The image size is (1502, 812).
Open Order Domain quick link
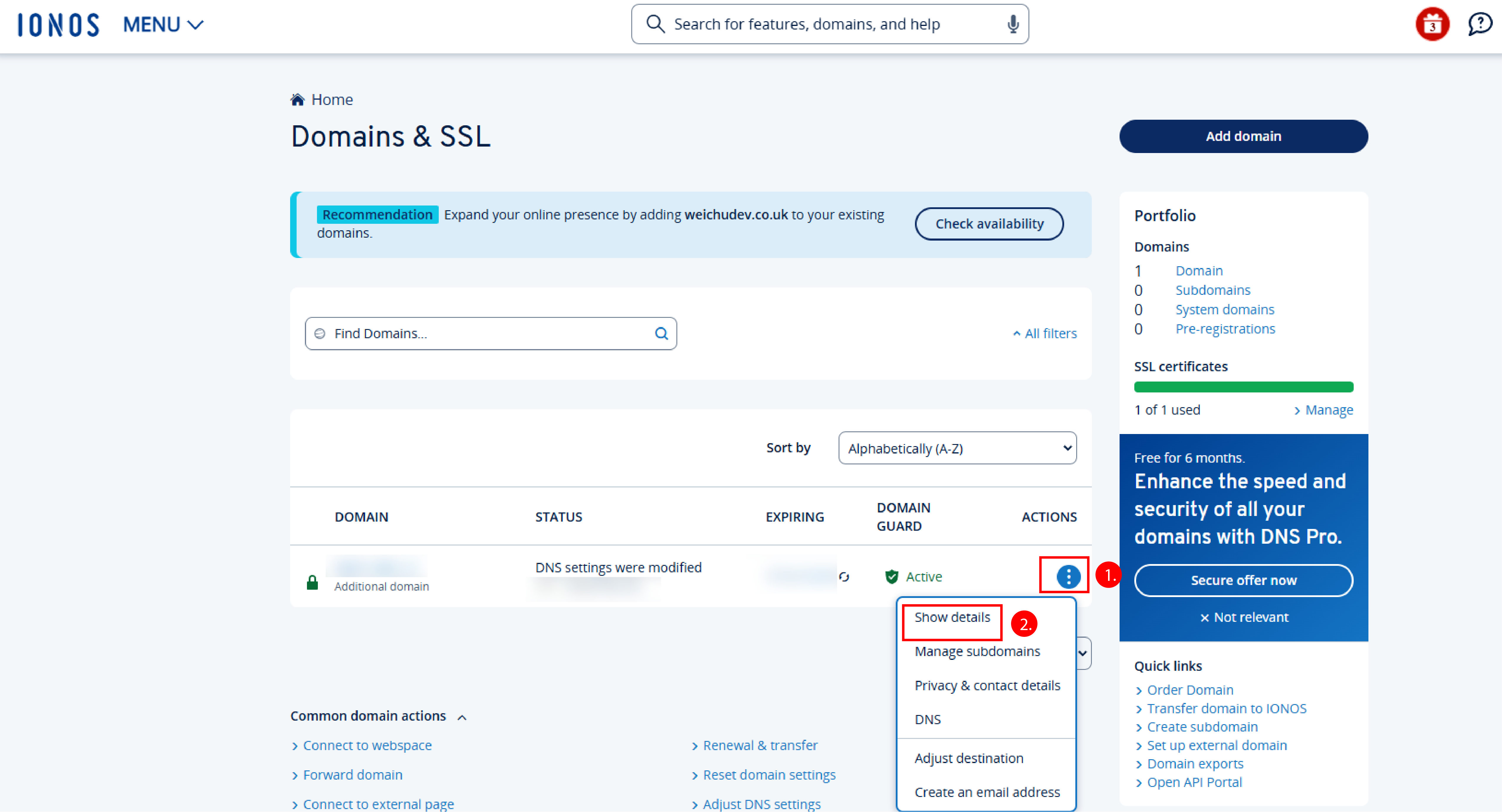tap(1189, 690)
